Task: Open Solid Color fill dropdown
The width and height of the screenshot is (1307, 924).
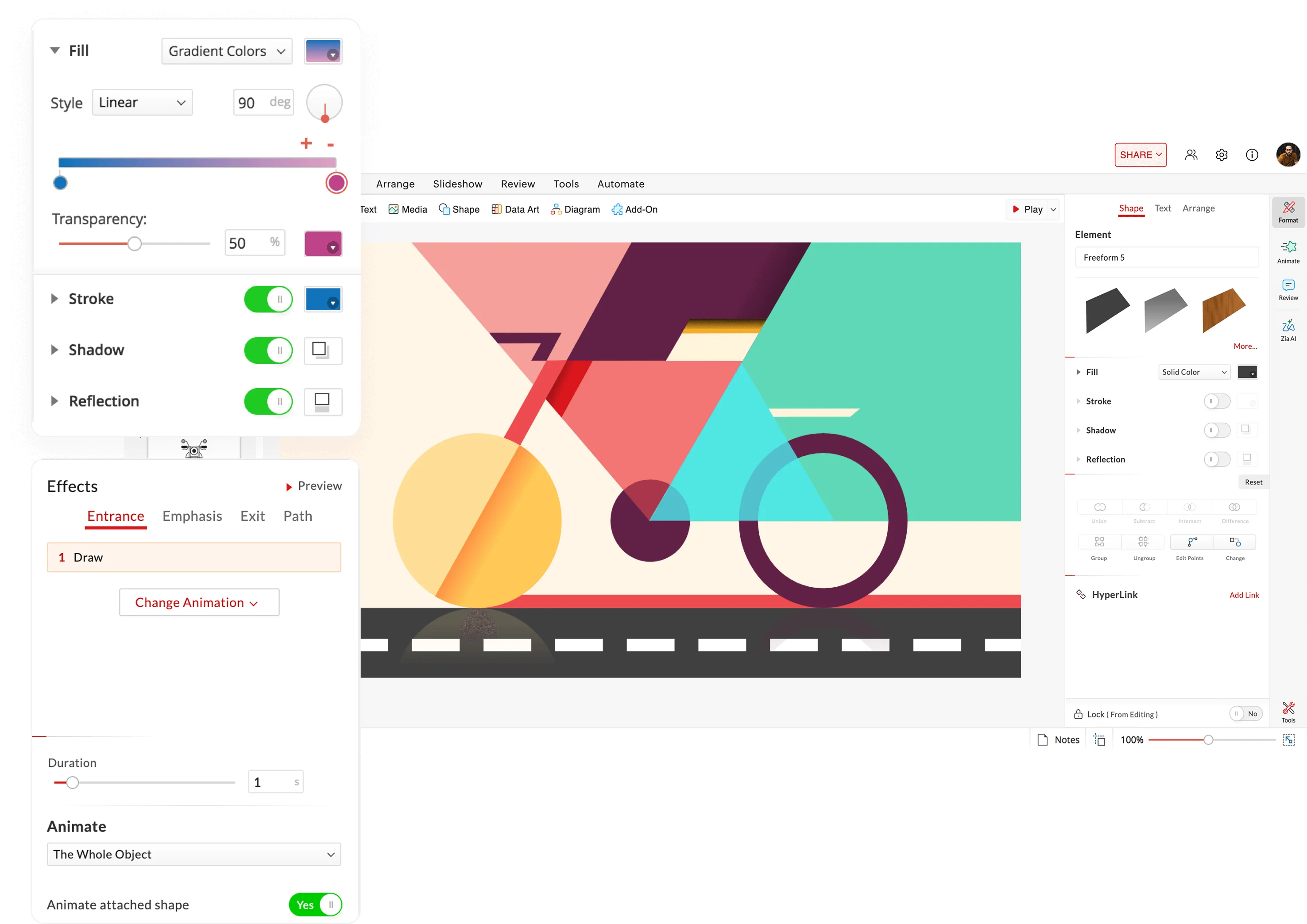Action: (x=1194, y=372)
